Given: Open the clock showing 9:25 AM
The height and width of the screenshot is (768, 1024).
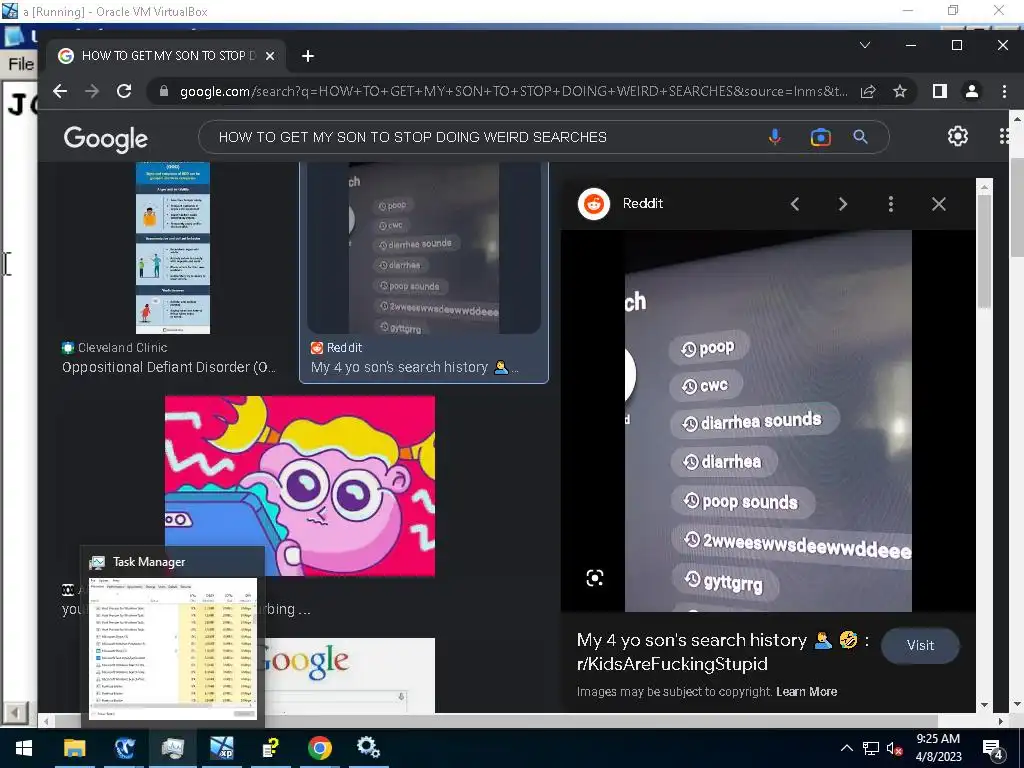Looking at the screenshot, I should click(x=938, y=748).
